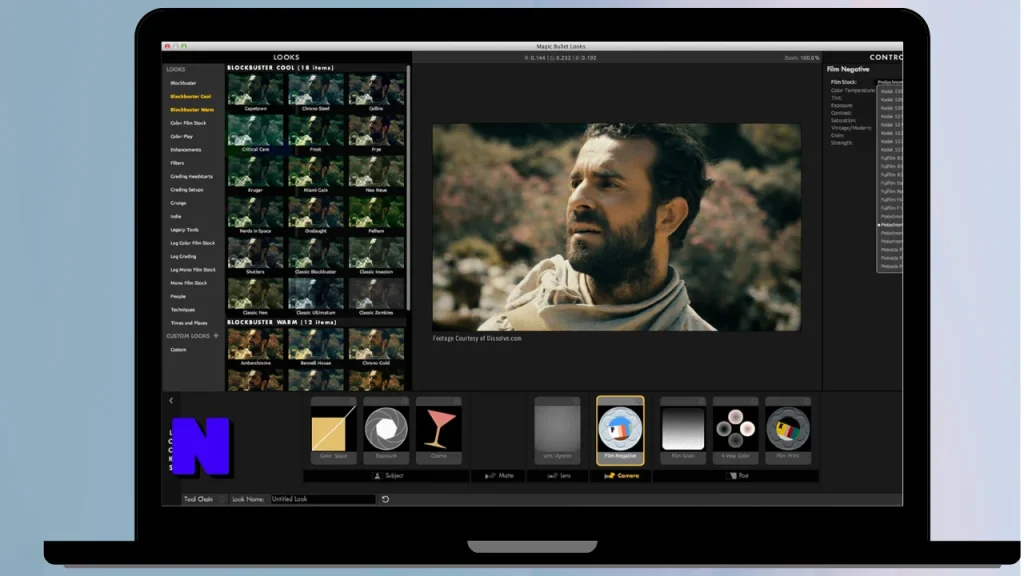This screenshot has width=1024, height=576.
Task: Apply the Capetown look preset
Action: 255,93
